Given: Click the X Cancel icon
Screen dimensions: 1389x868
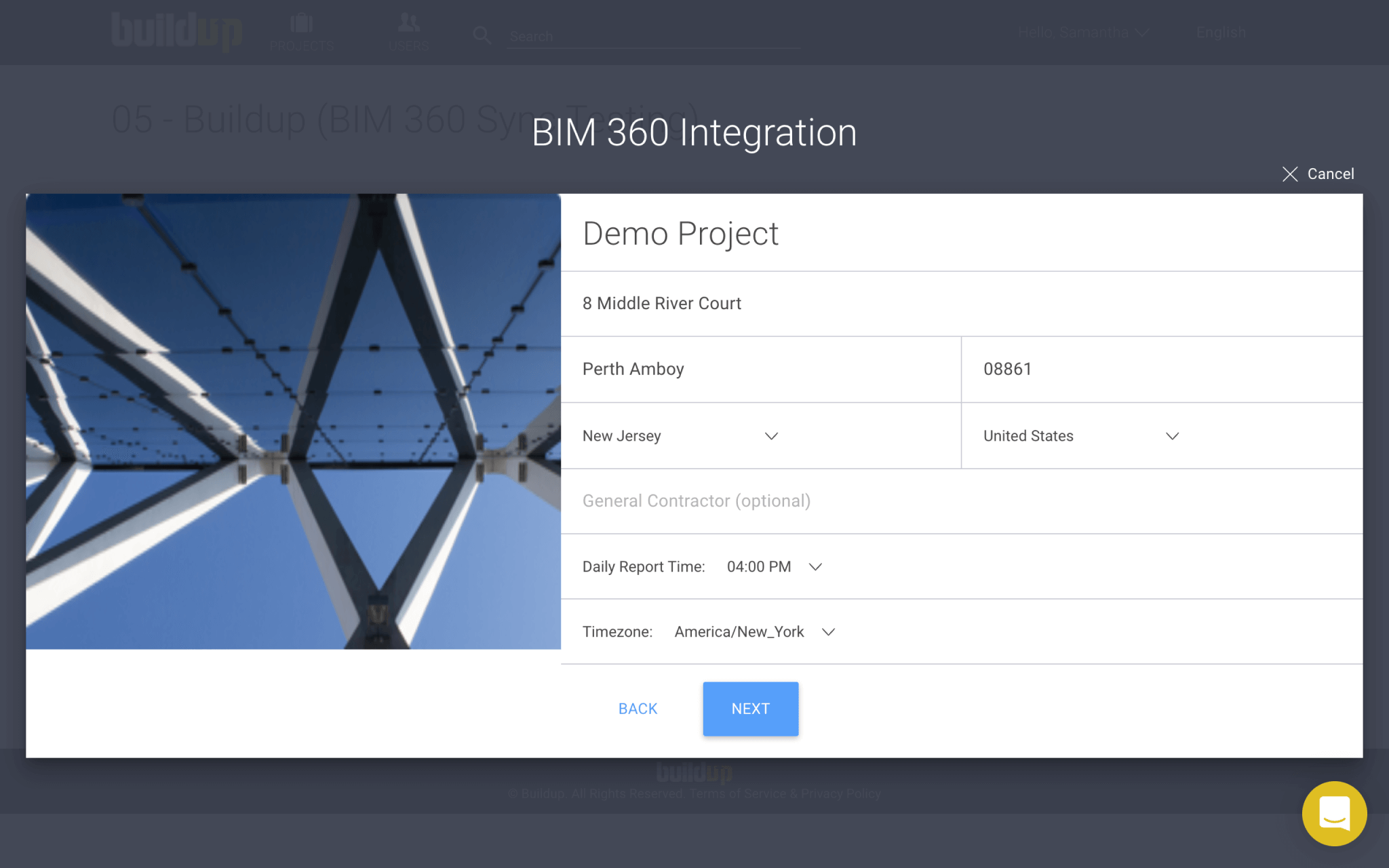Looking at the screenshot, I should pos(1290,174).
